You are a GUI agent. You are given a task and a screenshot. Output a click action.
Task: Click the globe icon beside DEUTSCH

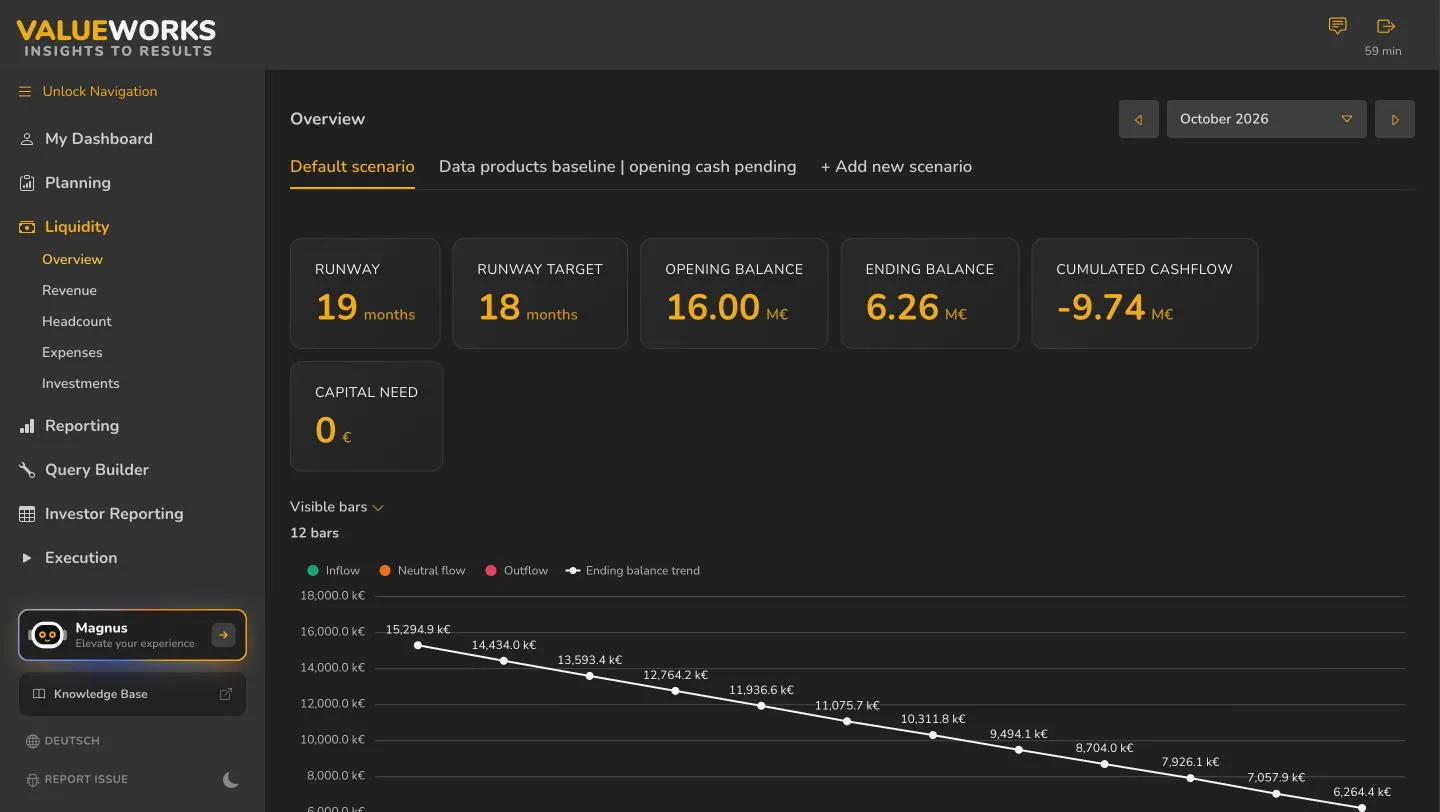click(33, 741)
